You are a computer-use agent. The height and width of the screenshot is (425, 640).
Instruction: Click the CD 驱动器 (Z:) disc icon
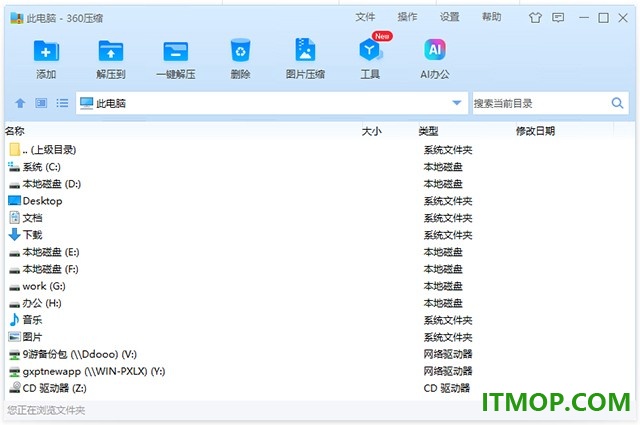point(15,387)
